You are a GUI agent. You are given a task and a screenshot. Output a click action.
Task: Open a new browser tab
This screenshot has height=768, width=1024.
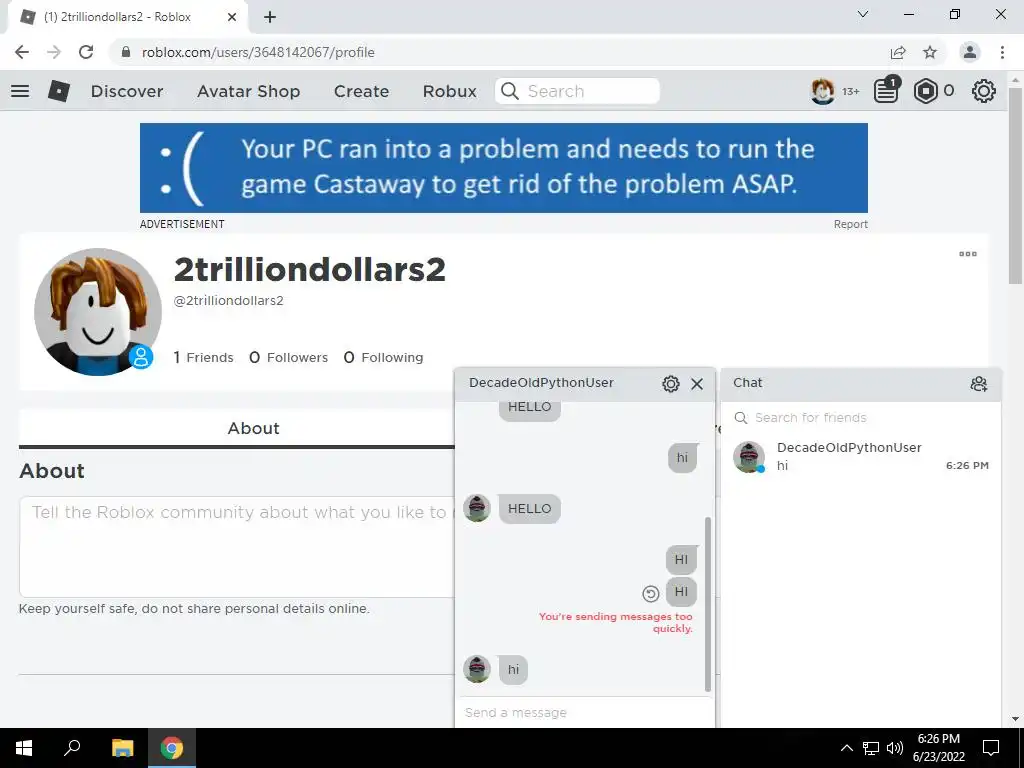pyautogui.click(x=270, y=18)
